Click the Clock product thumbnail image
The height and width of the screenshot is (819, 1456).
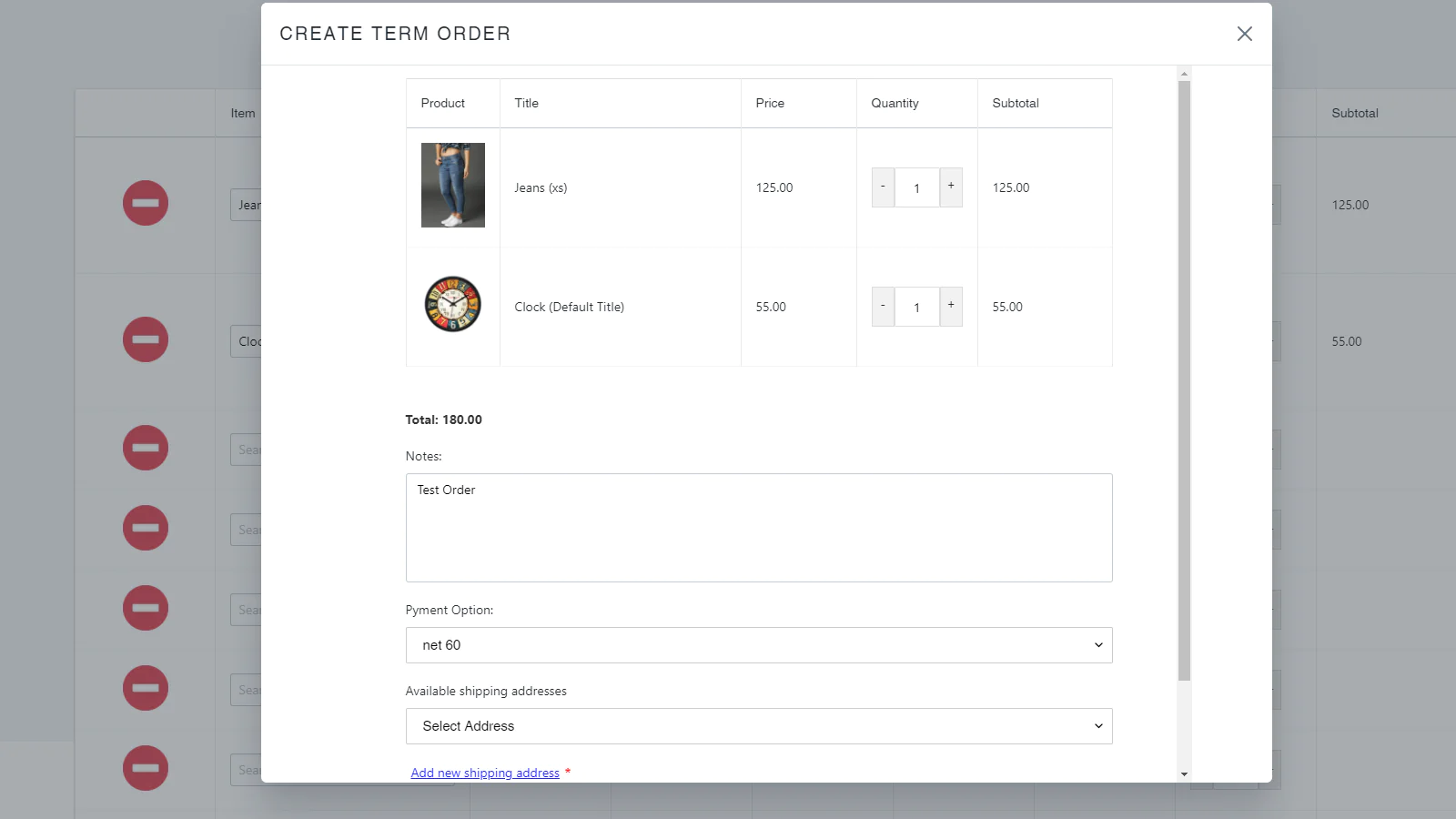452,304
